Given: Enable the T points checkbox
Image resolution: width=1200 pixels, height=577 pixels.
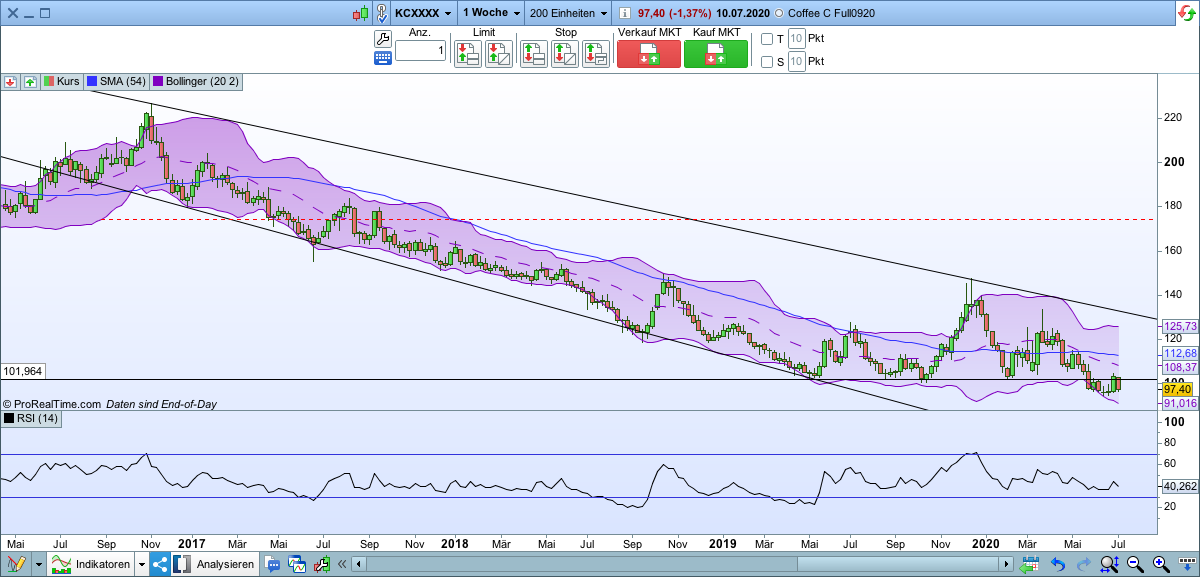Looking at the screenshot, I should pos(767,40).
